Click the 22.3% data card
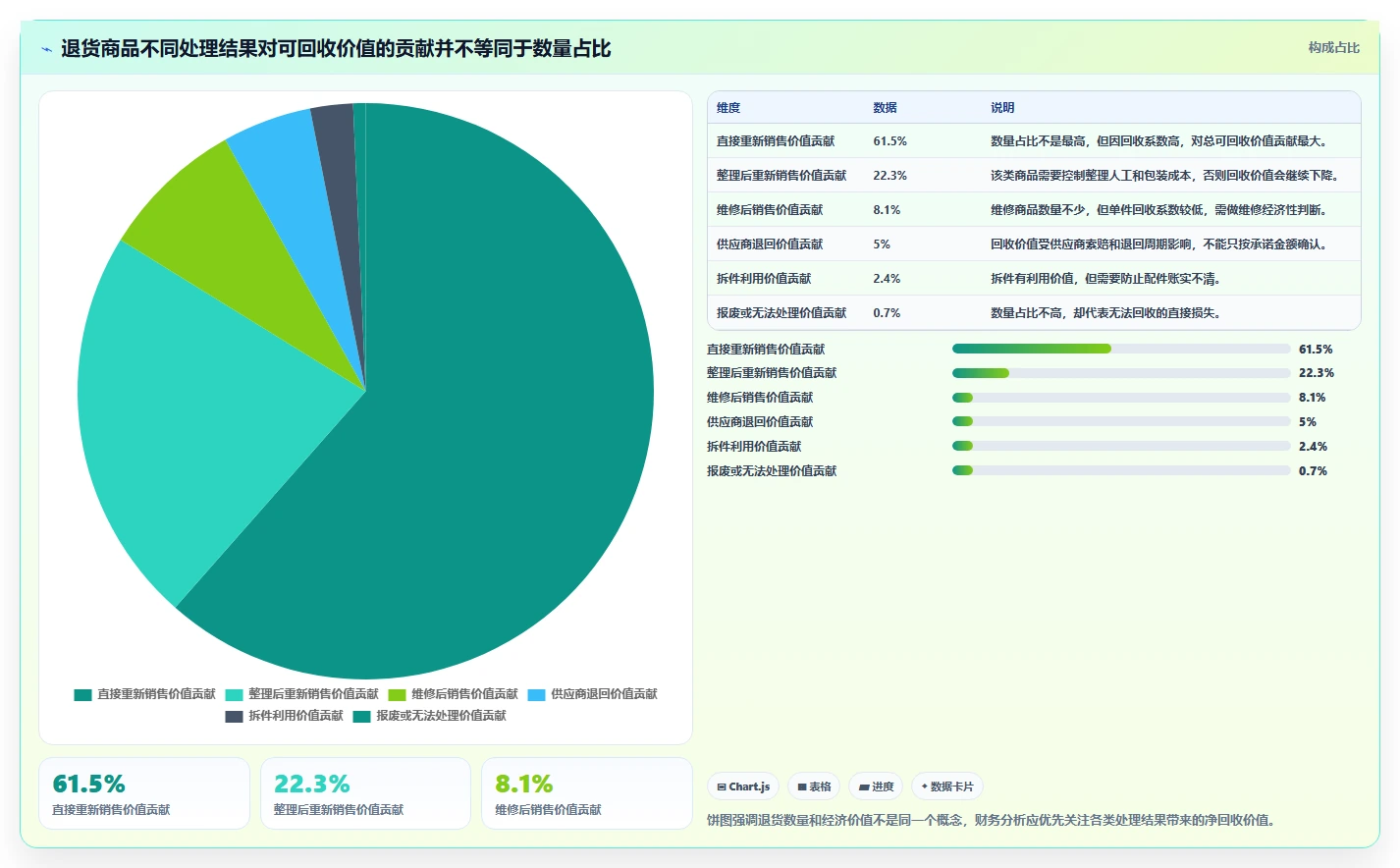The width and height of the screenshot is (1400, 868). [x=365, y=793]
